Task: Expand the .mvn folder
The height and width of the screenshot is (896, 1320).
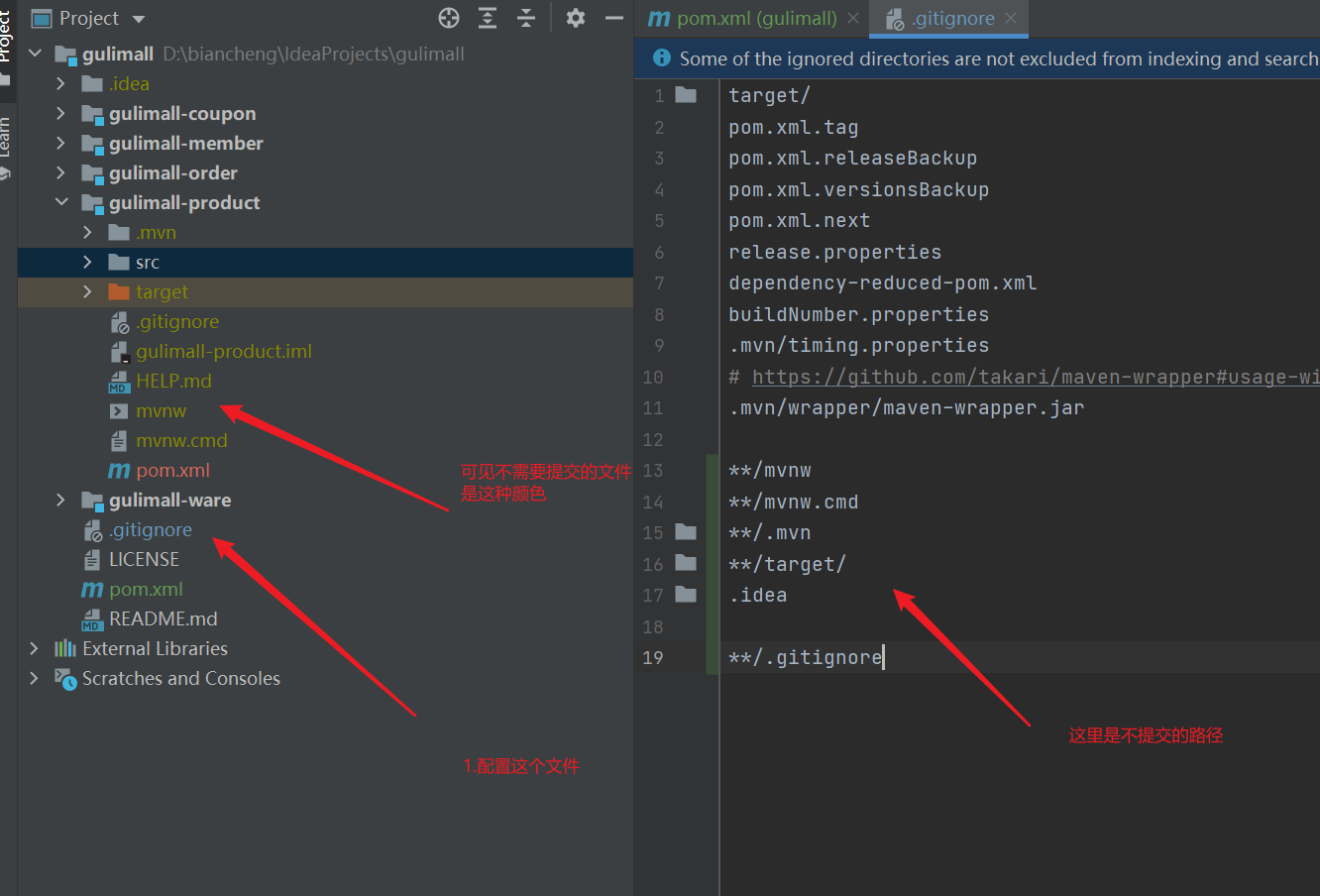Action: (x=87, y=232)
